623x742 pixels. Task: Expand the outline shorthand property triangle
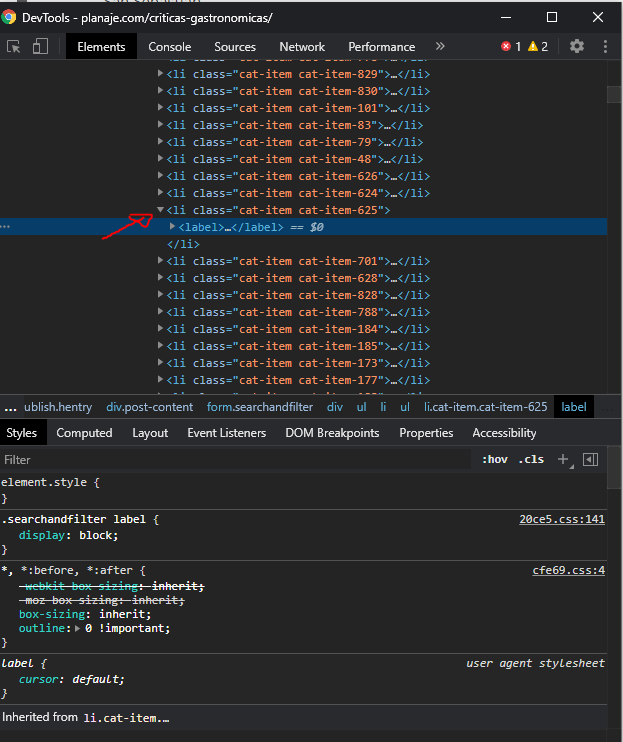pyautogui.click(x=78, y=628)
